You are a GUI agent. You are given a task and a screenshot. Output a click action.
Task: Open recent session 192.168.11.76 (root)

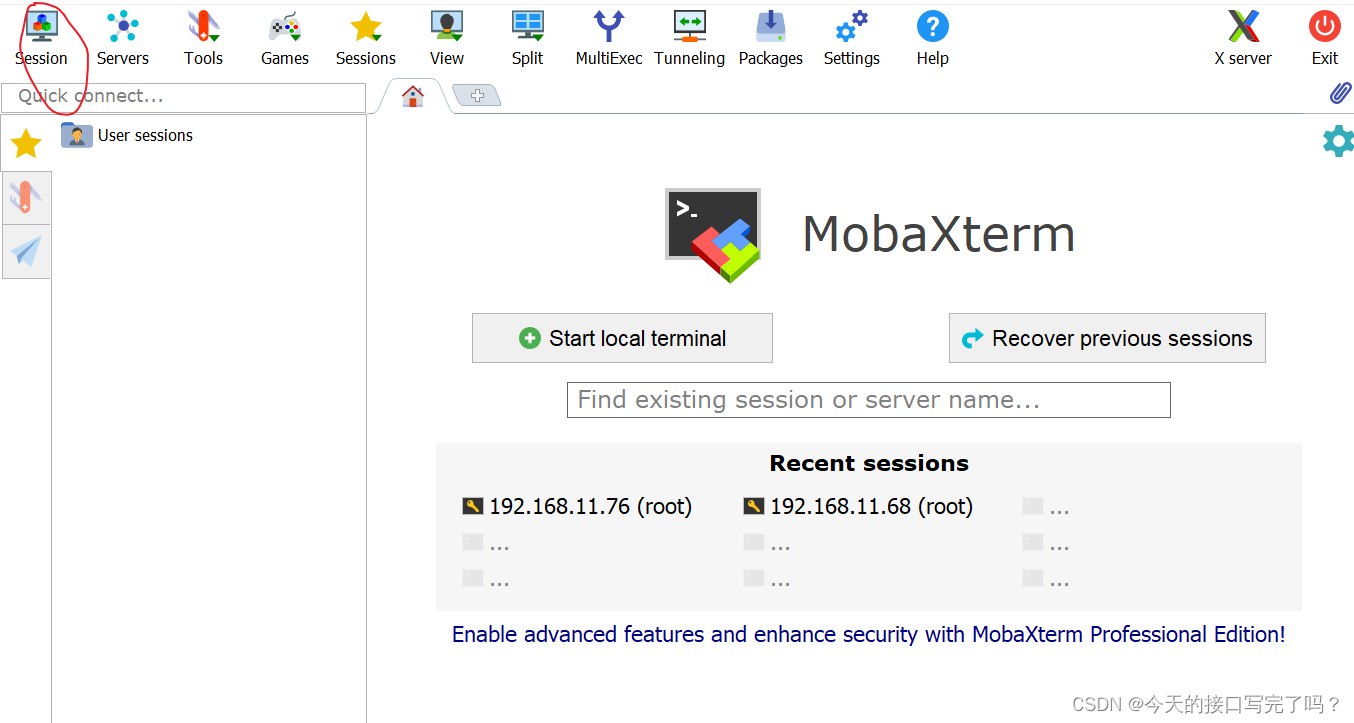click(590, 506)
